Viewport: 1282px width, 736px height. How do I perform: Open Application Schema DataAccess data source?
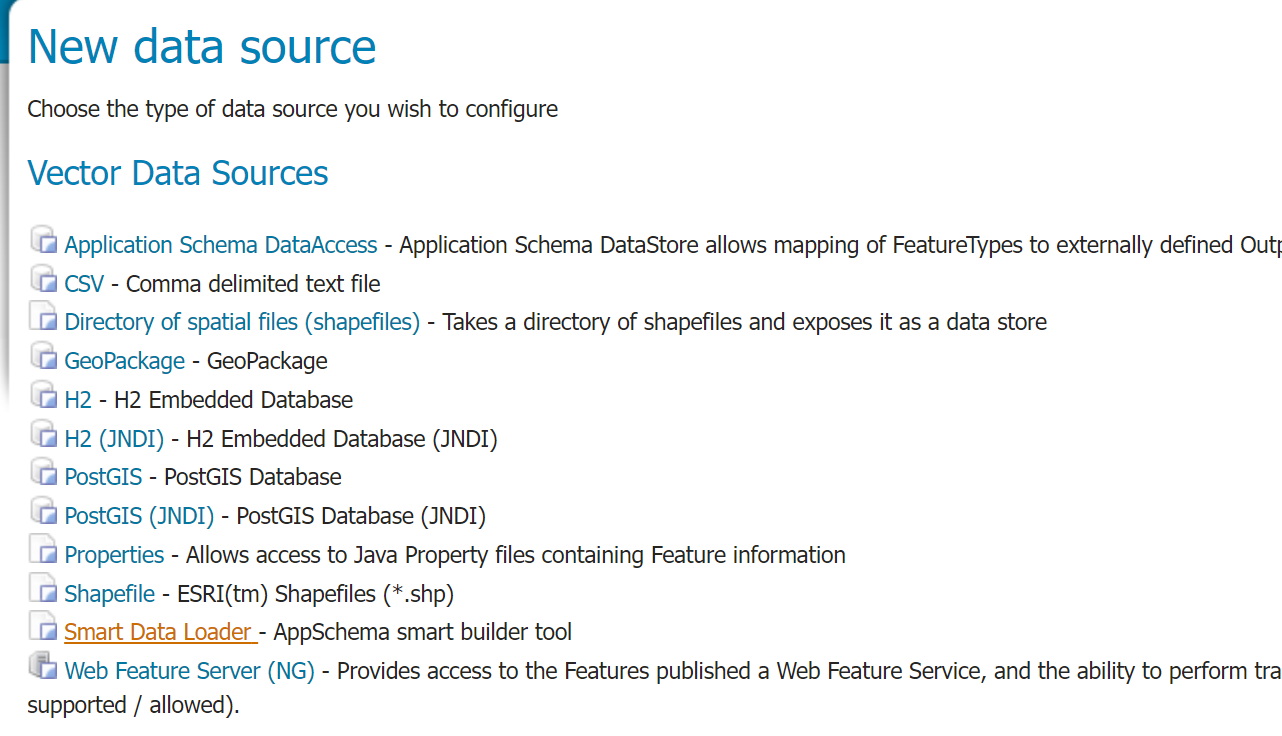click(221, 245)
